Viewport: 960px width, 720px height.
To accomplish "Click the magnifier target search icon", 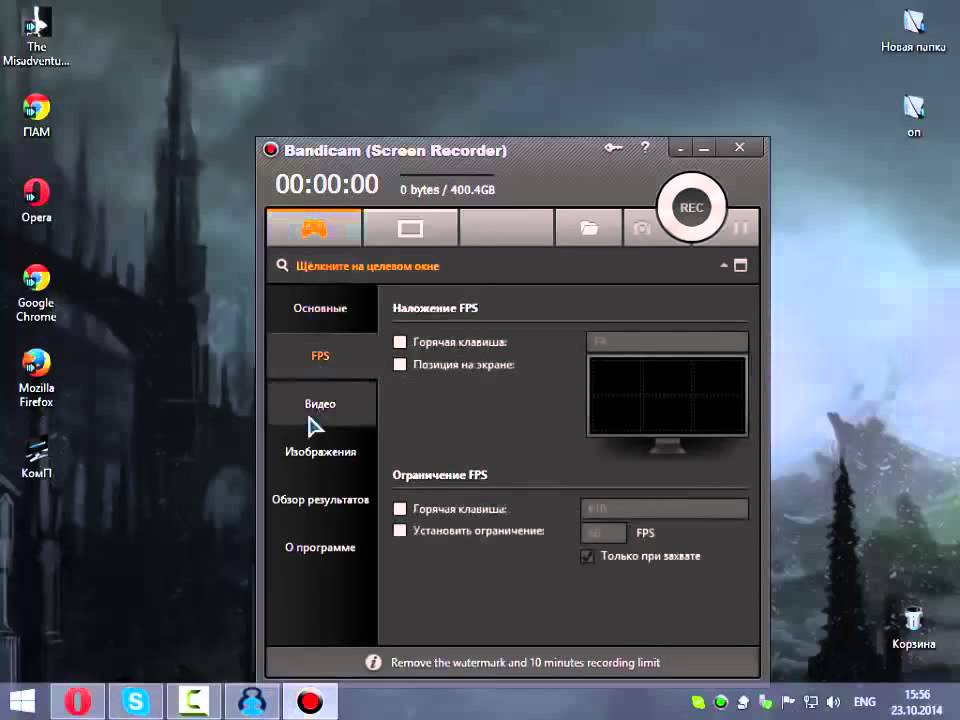I will tap(282, 266).
